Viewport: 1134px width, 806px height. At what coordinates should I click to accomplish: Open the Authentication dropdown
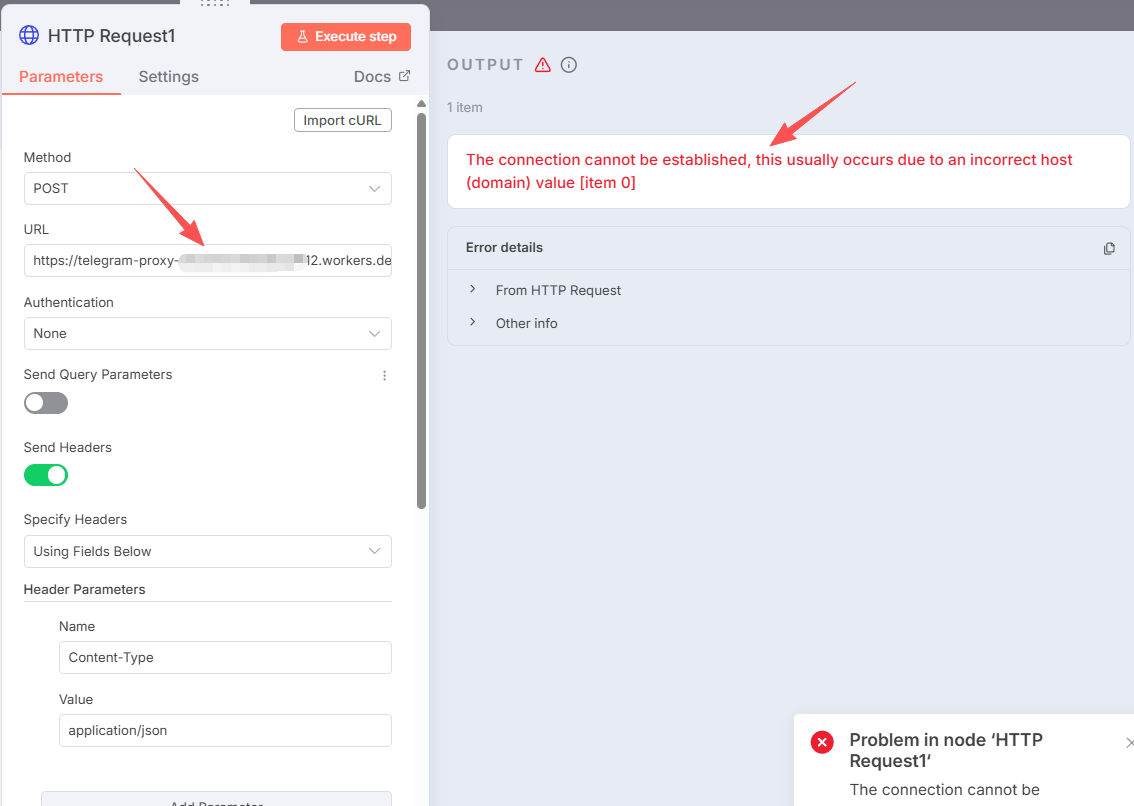[207, 334]
